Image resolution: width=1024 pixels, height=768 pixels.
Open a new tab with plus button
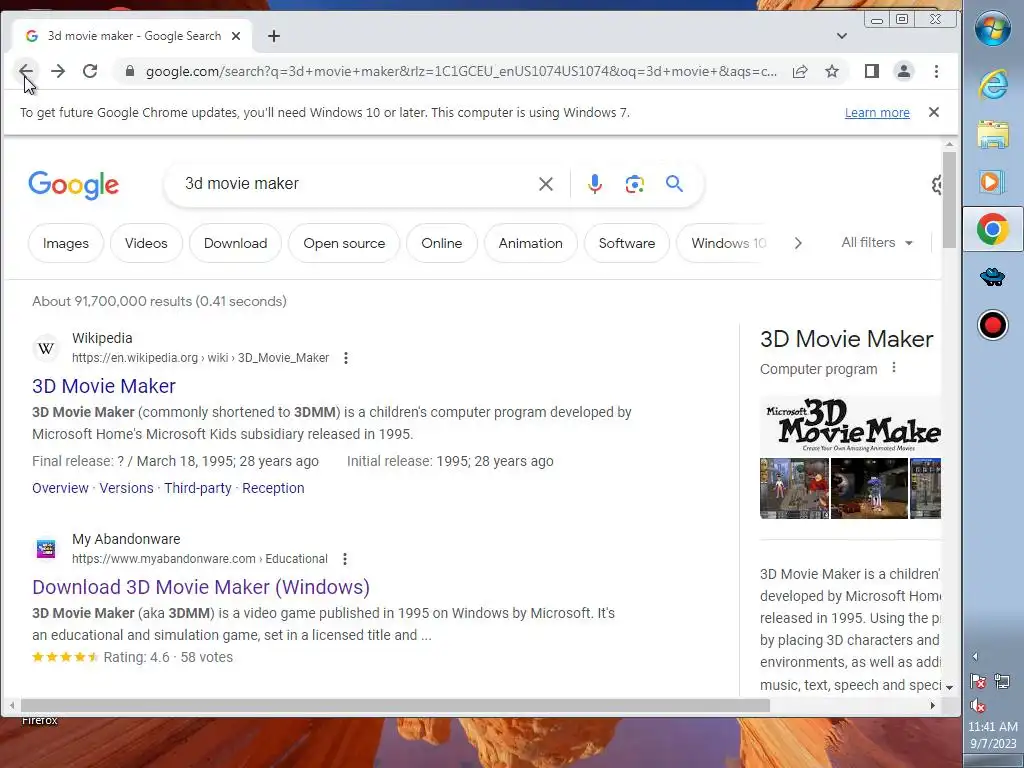[x=274, y=36]
